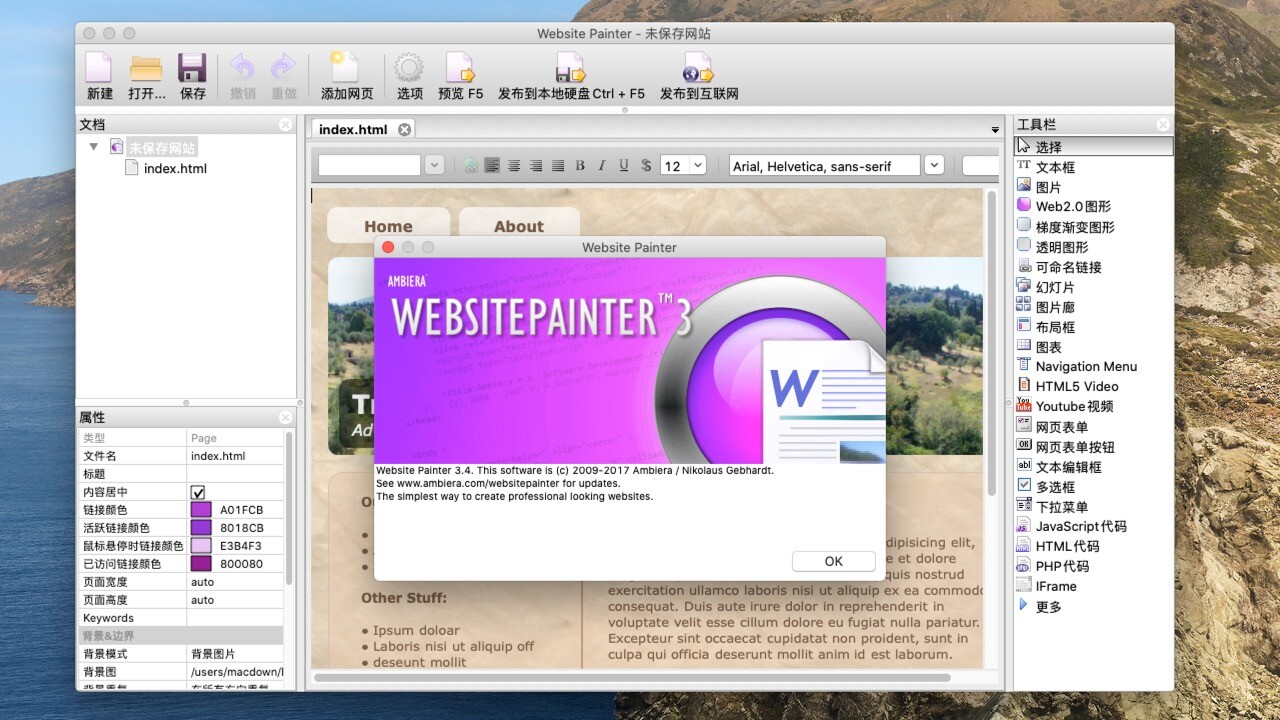
Task: Select index.html in the document tree
Action: [x=175, y=168]
